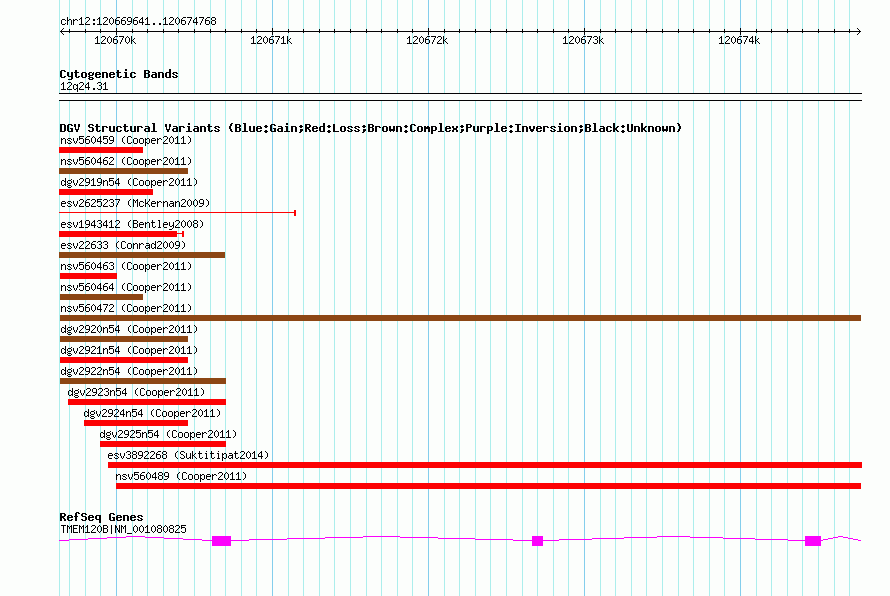Image resolution: width=890 pixels, height=596 pixels.
Task: Click the Cytogenetic Bands track title
Action: tap(119, 74)
